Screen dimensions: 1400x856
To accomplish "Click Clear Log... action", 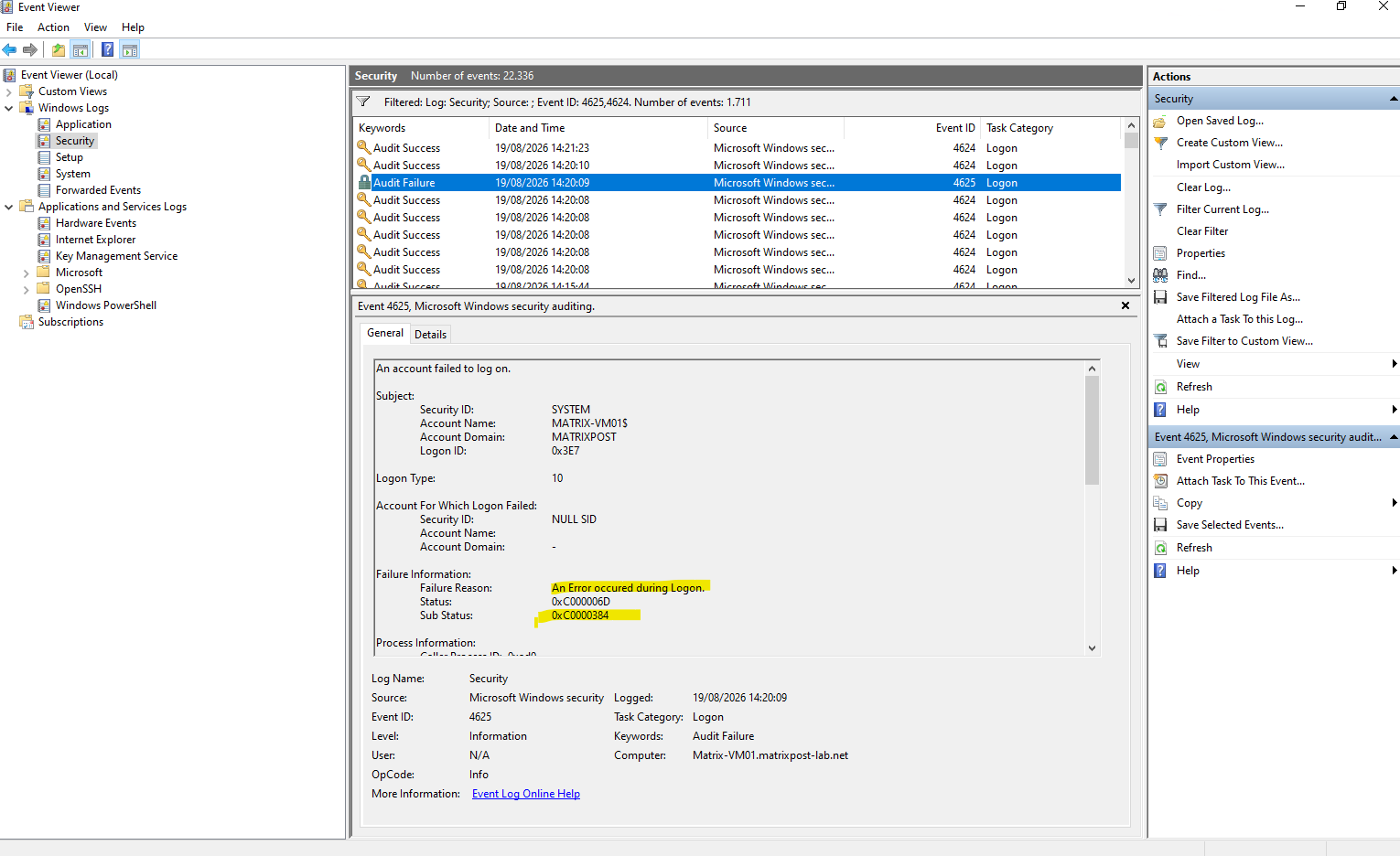I will click(1203, 187).
